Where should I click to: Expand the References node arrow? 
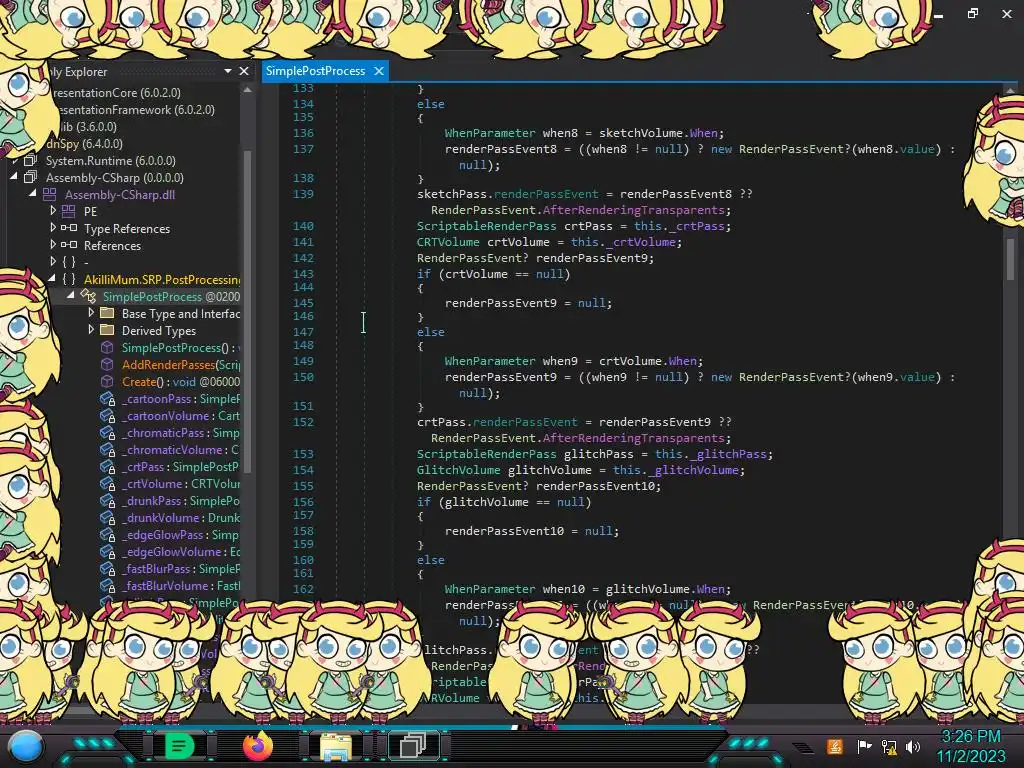click(54, 244)
